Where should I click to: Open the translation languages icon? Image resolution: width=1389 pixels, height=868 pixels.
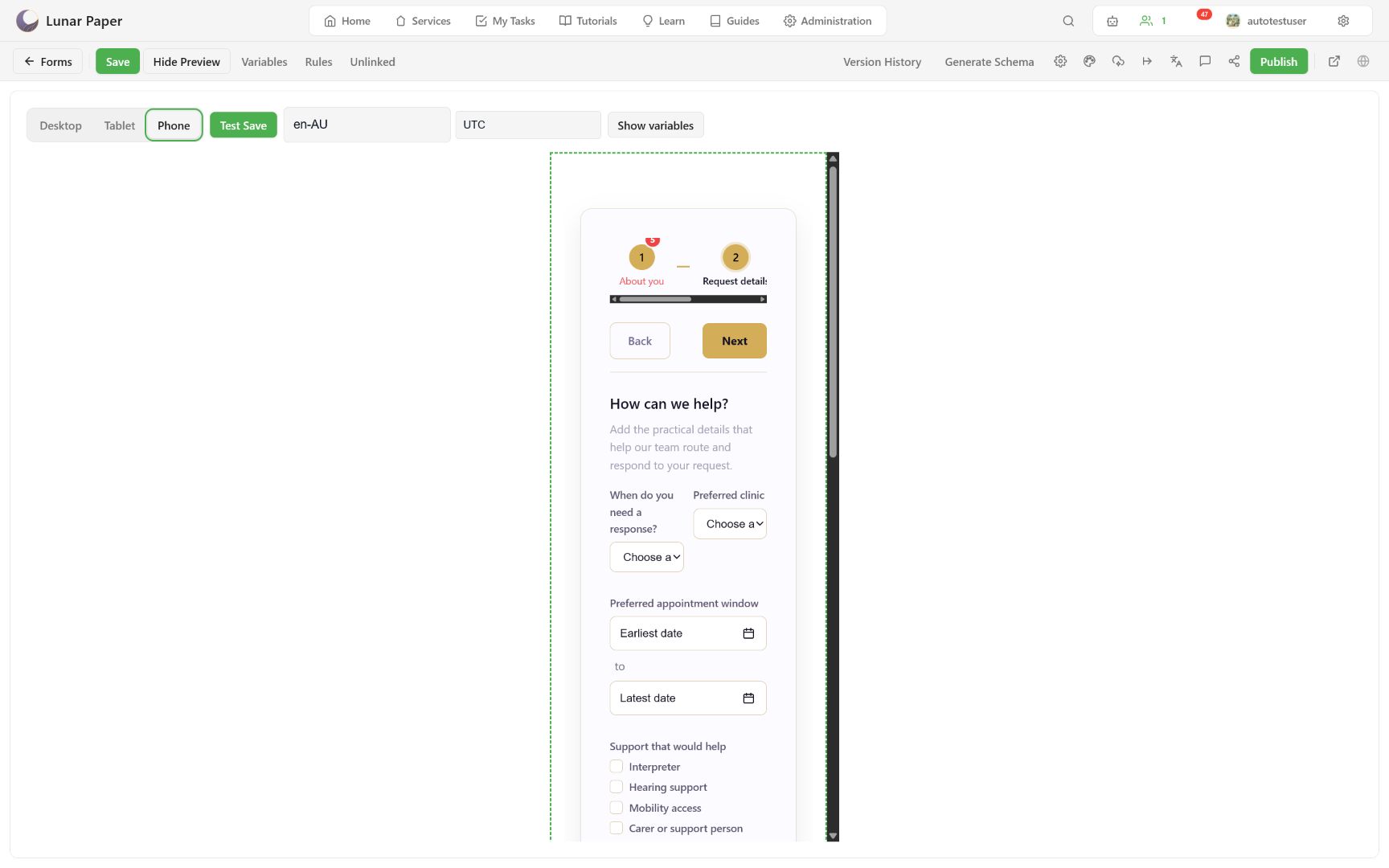coord(1176,61)
